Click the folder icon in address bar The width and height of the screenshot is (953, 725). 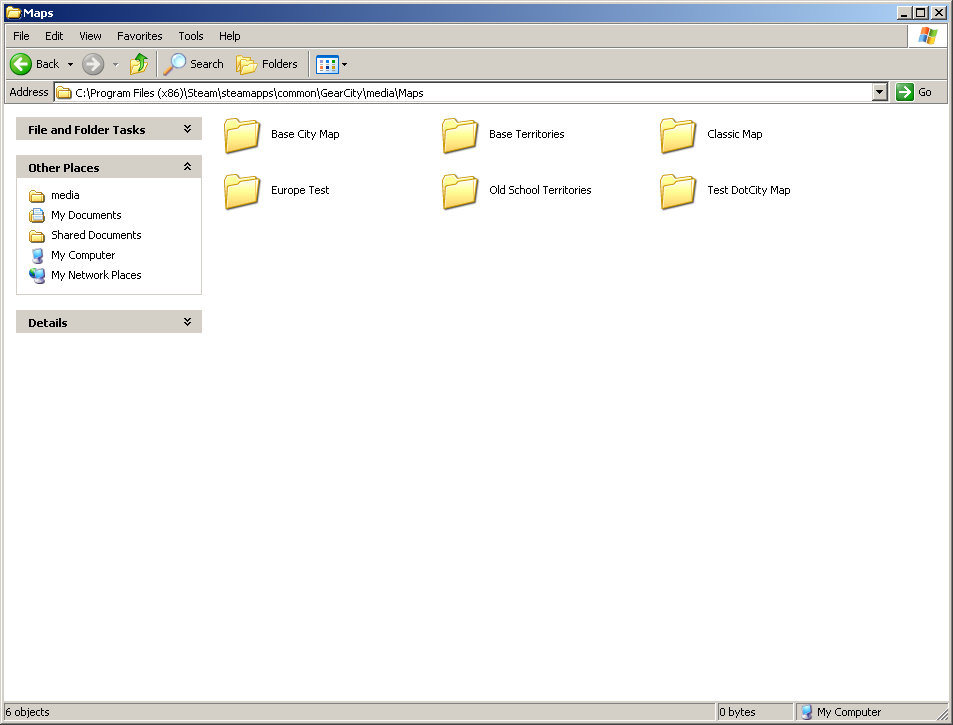(x=64, y=92)
